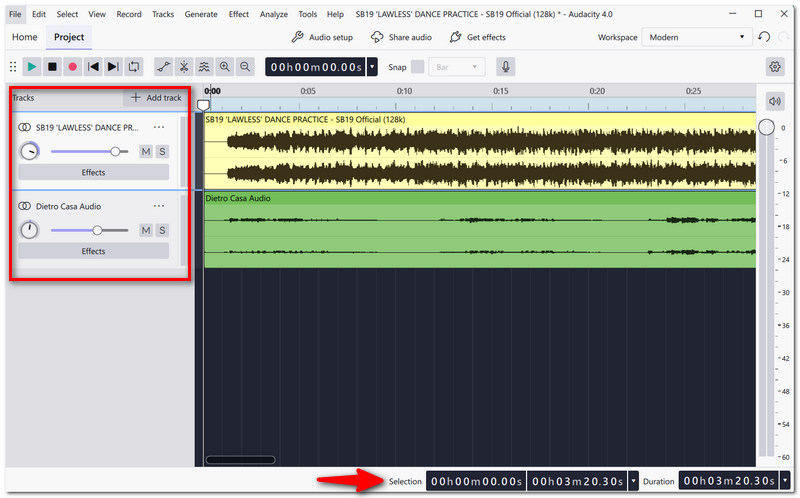Open the Analyze menu
Screen dimensions: 800x498
tap(274, 14)
